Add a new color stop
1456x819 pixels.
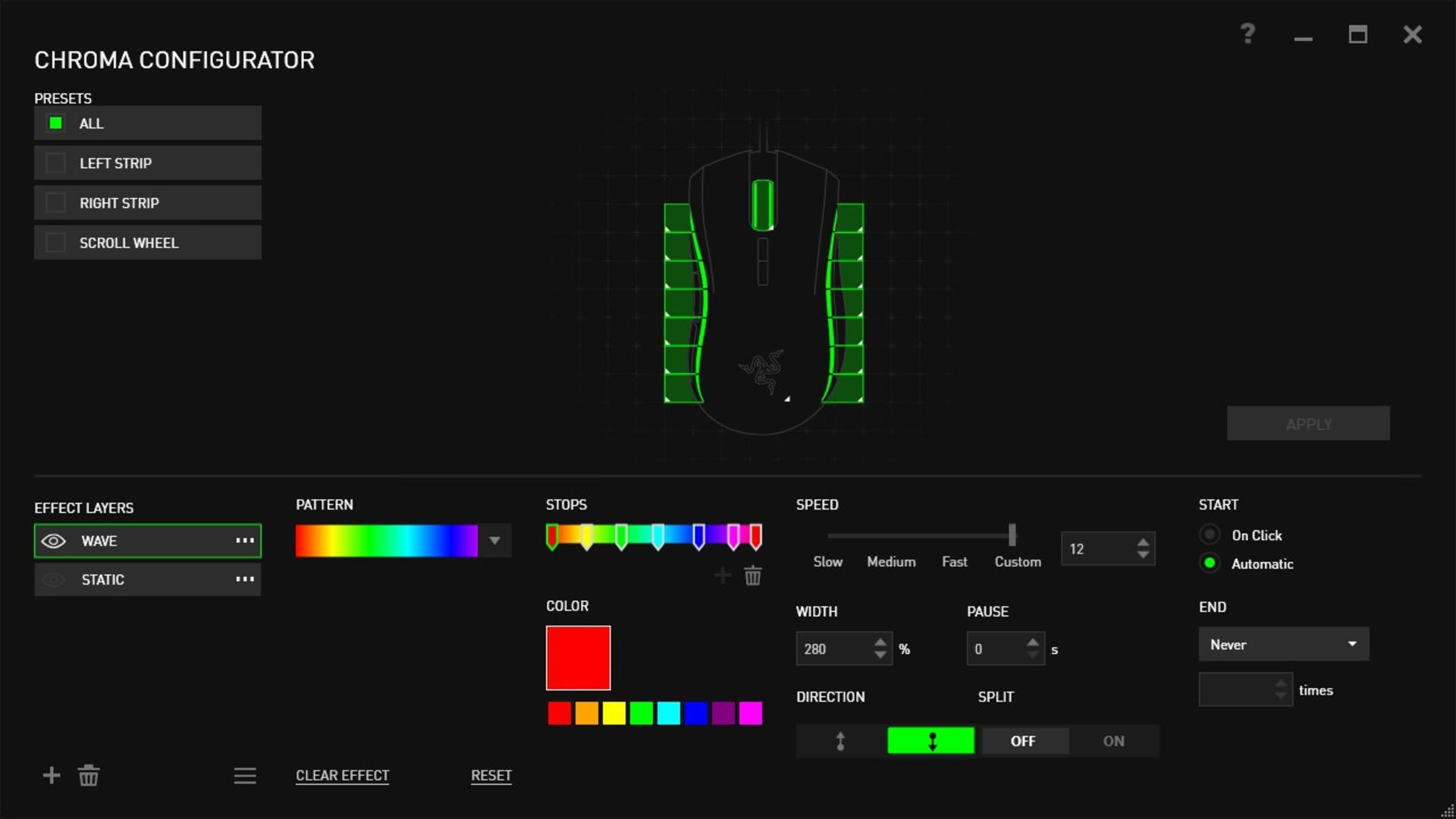coord(723,576)
